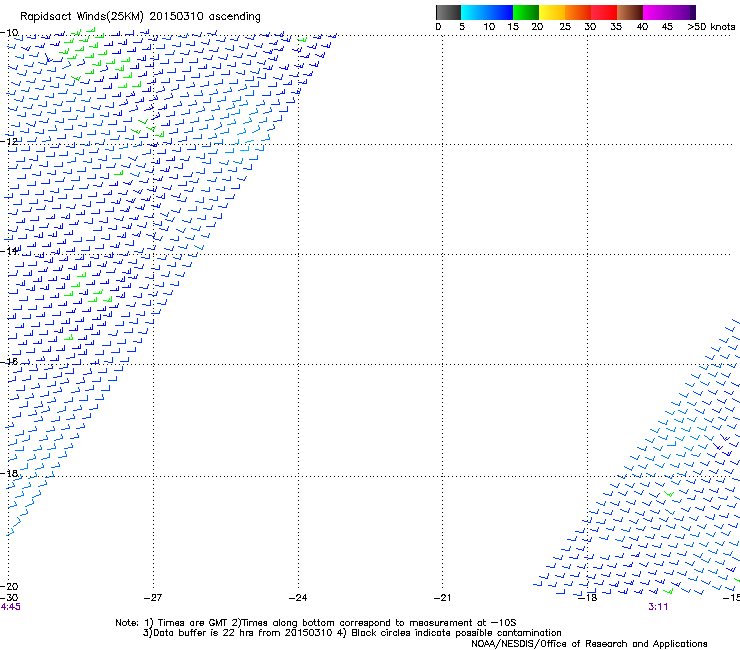Viewport: 740px width, 650px height.
Task: Click the -14 latitude axis label
Action: pos(9,251)
